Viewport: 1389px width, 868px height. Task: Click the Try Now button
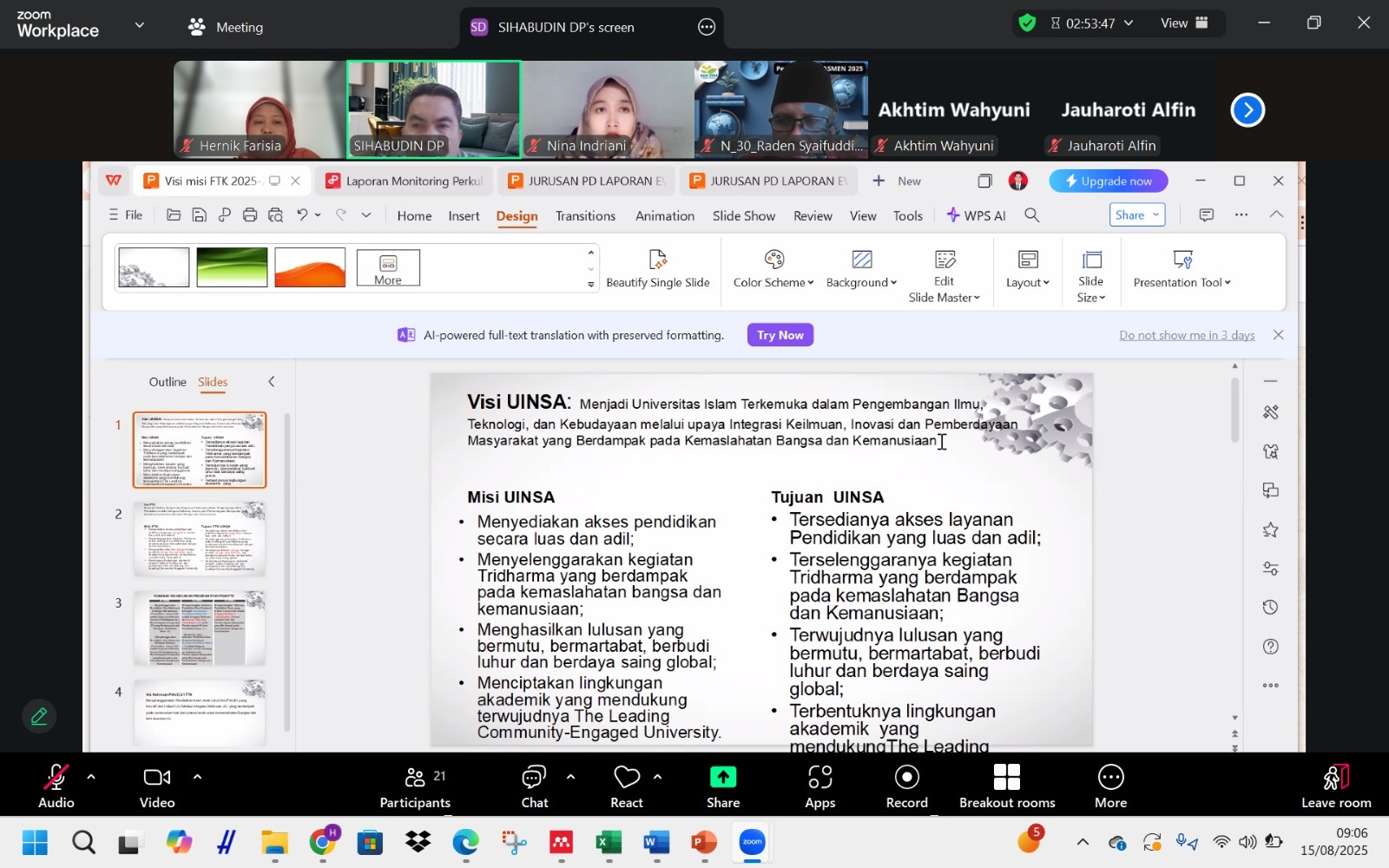click(x=780, y=335)
